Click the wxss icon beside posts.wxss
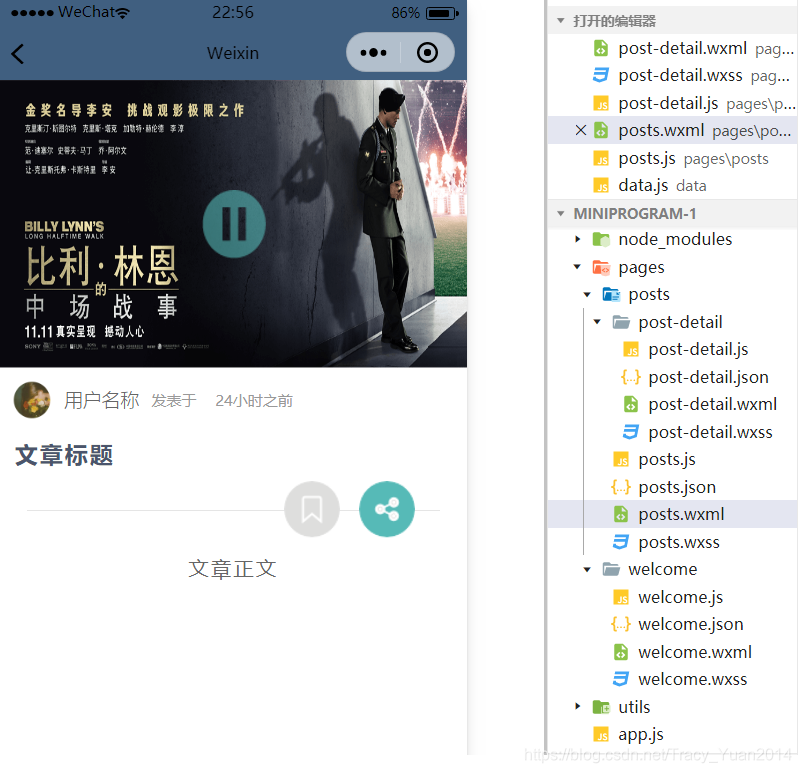801x773 pixels. pos(621,542)
